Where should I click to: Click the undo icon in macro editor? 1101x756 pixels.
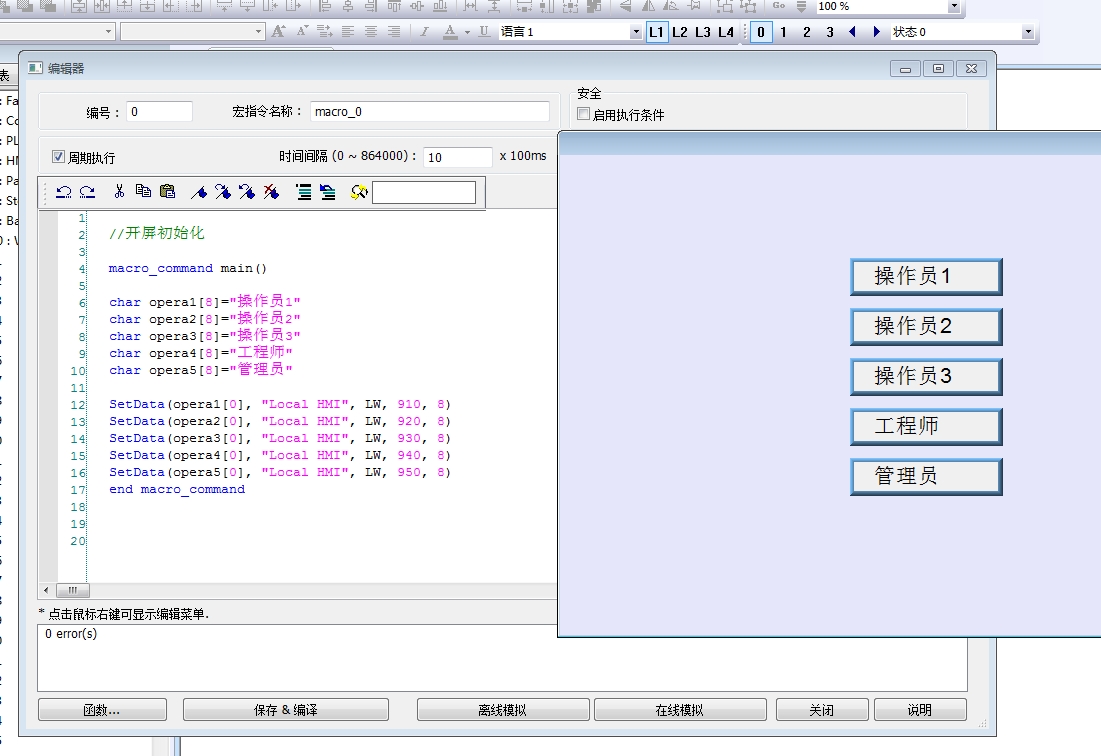point(64,192)
